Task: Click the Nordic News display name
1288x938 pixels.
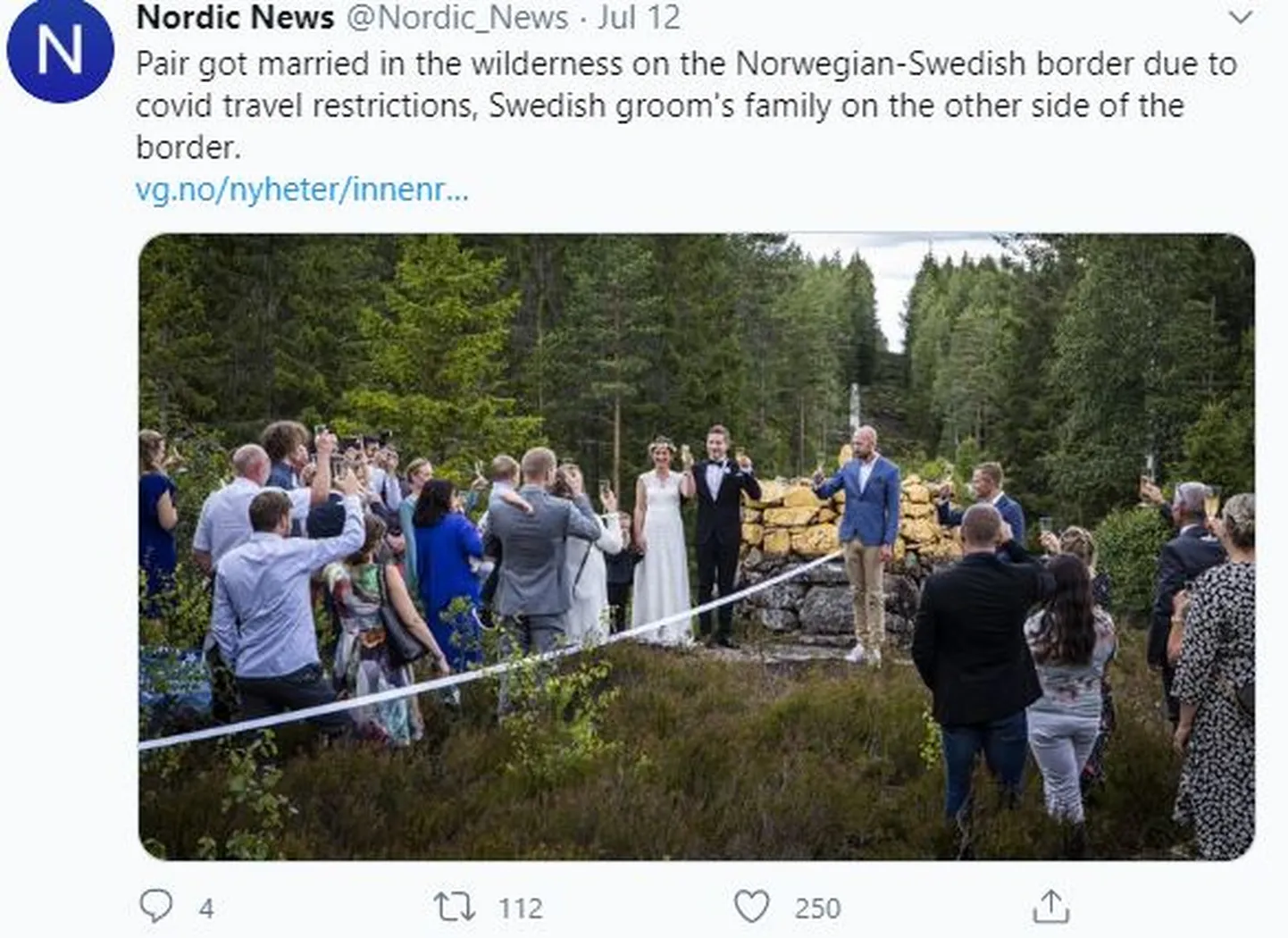Action: point(236,17)
